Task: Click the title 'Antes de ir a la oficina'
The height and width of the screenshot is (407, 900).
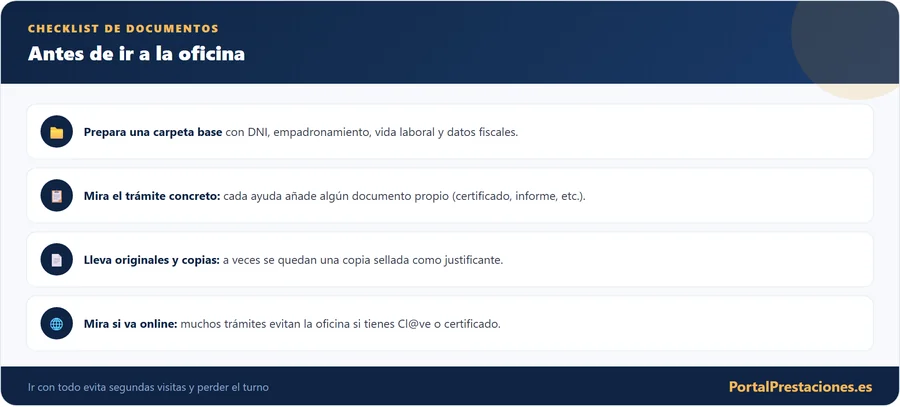Action: point(136,53)
